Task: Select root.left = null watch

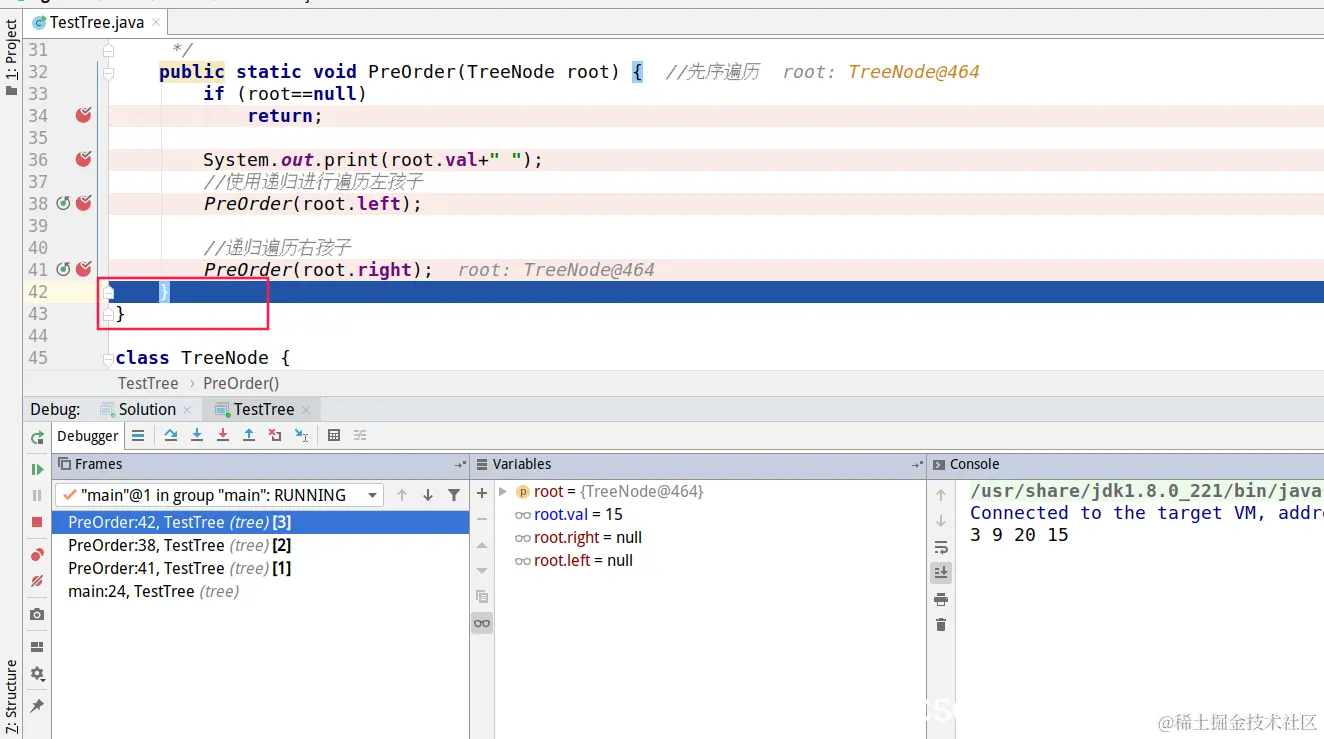Action: (574, 560)
